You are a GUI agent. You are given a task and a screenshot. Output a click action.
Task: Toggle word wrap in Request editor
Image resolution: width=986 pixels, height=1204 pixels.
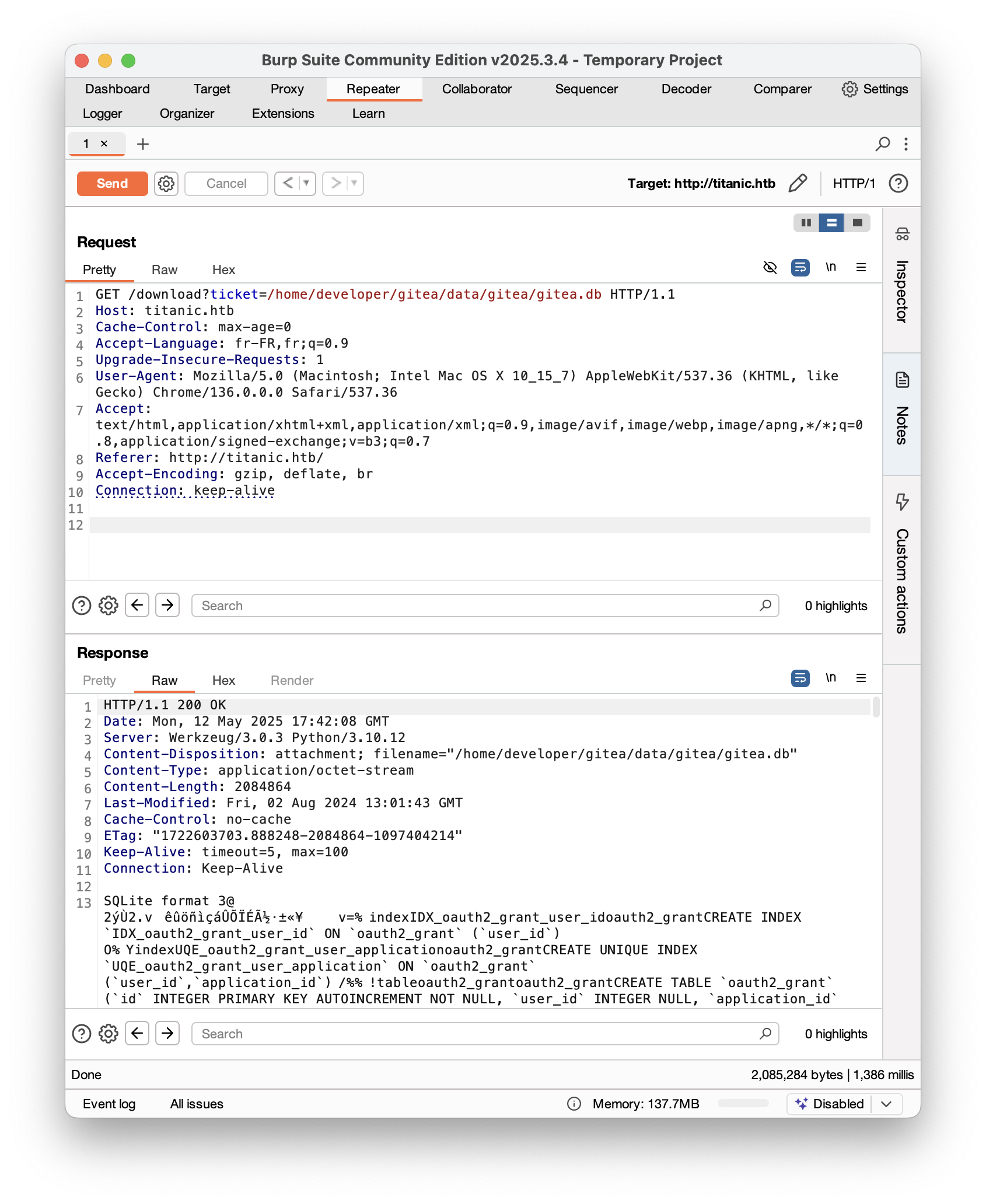(800, 268)
